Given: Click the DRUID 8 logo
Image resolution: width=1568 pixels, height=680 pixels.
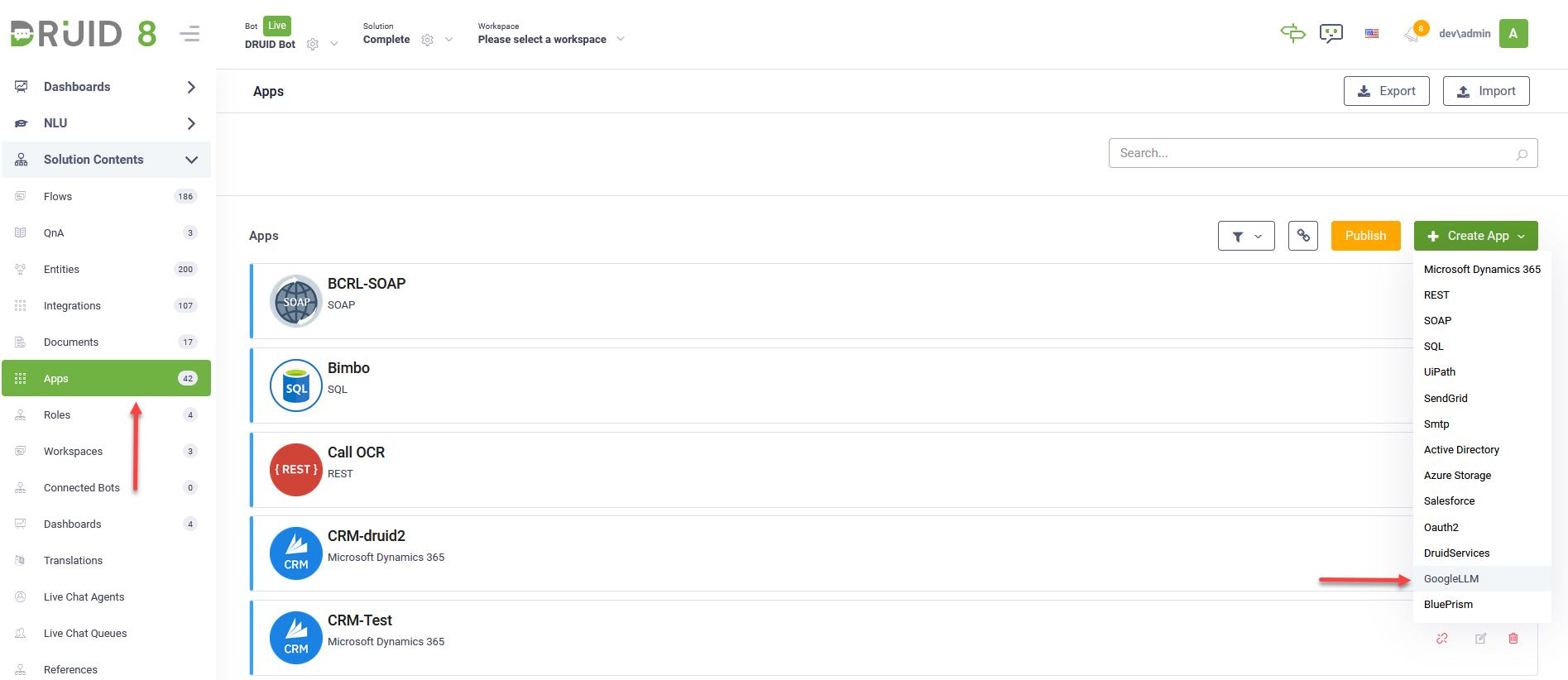Looking at the screenshot, I should (83, 34).
